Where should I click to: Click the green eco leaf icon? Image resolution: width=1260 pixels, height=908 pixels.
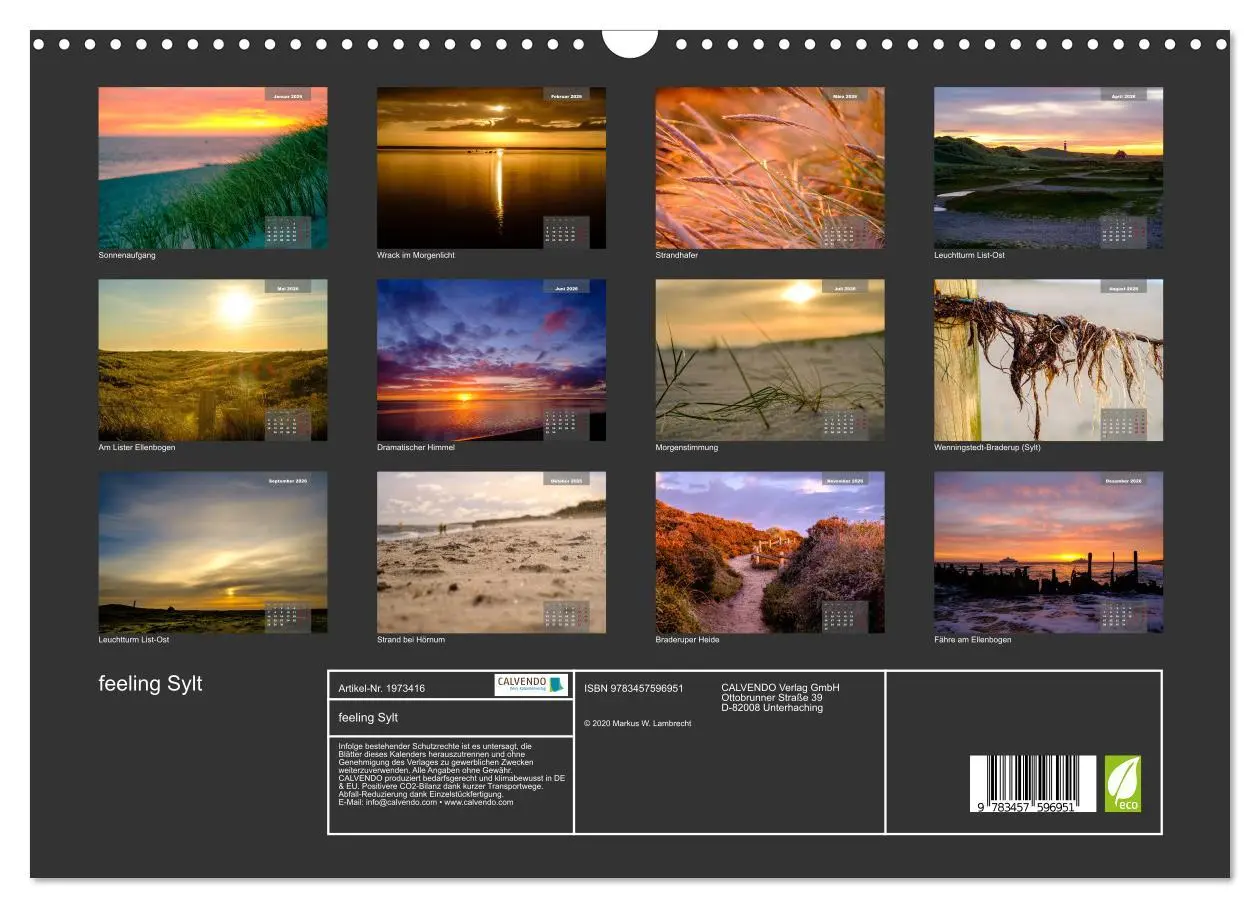1122,783
